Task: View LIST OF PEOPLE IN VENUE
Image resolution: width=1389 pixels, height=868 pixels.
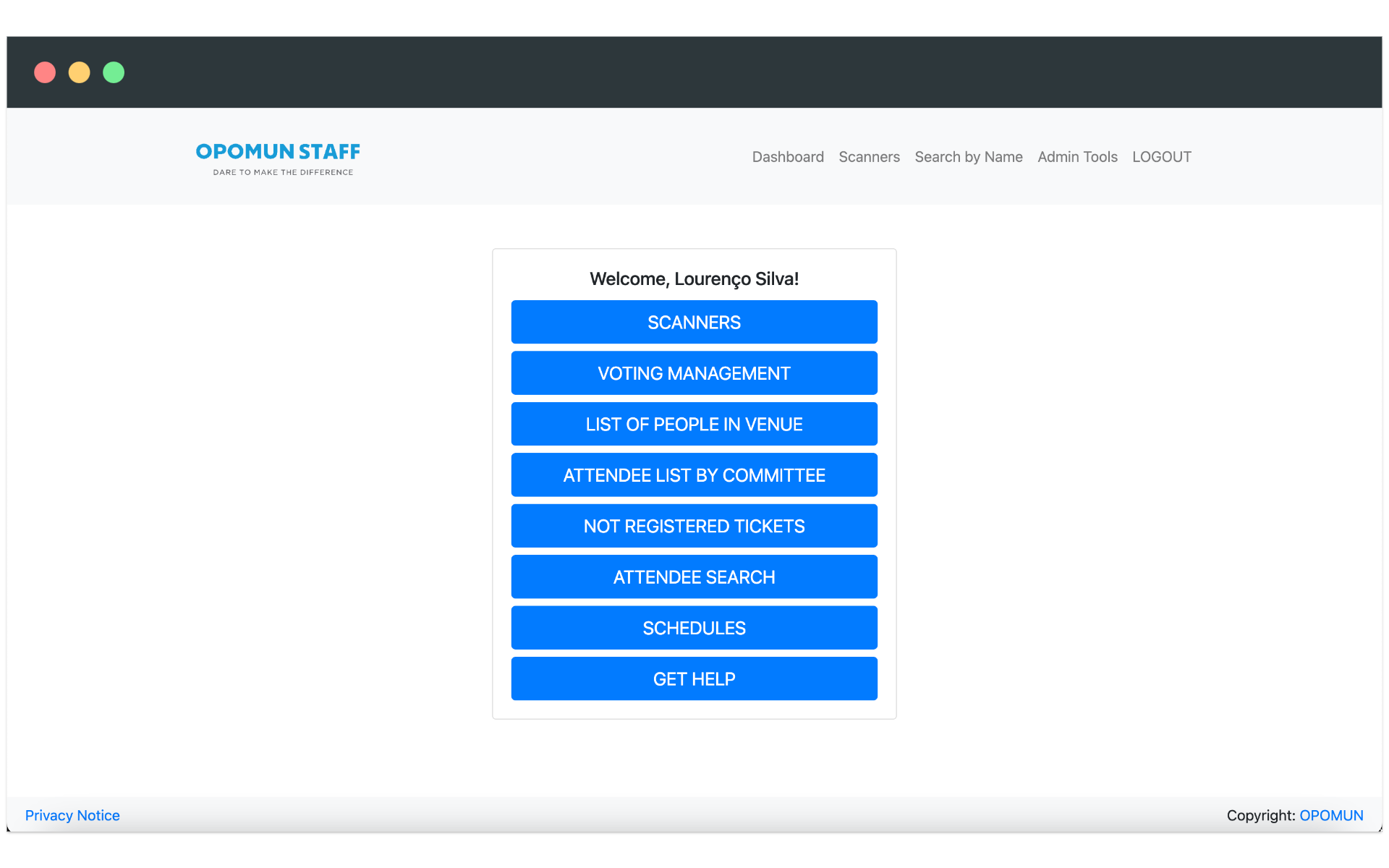Action: click(694, 424)
